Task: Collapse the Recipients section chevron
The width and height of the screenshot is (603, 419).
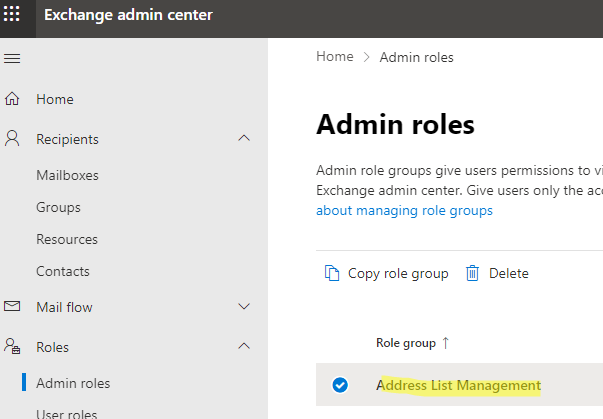Action: point(244,138)
